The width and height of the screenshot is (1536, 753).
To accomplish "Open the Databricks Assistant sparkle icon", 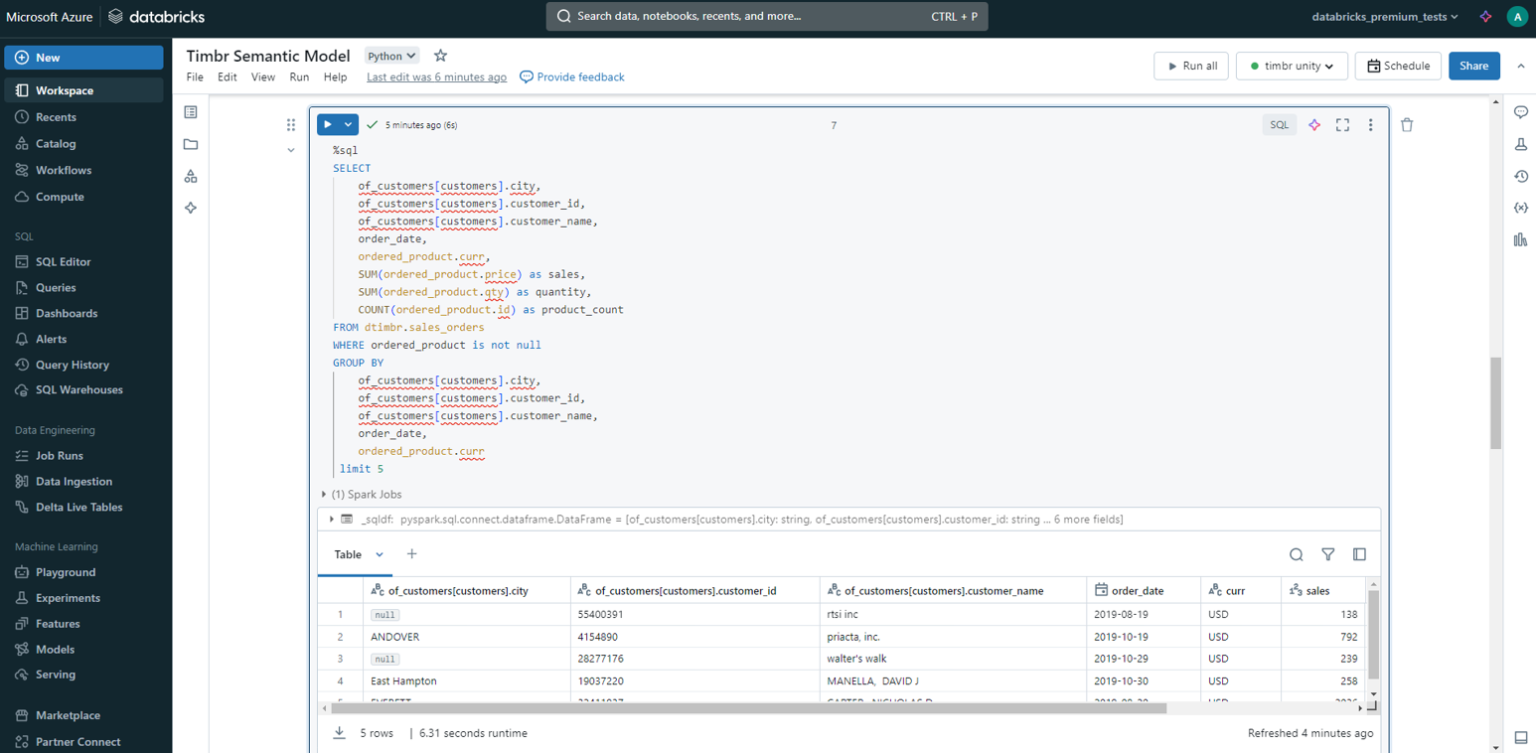I will coord(1314,124).
